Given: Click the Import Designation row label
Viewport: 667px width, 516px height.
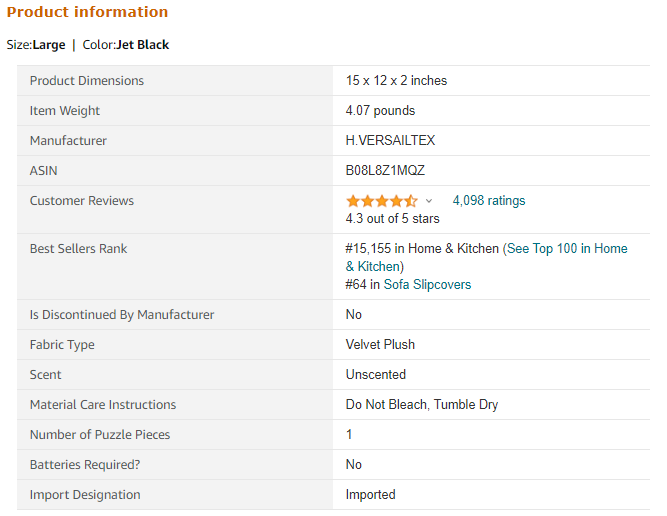Looking at the screenshot, I should (85, 495).
